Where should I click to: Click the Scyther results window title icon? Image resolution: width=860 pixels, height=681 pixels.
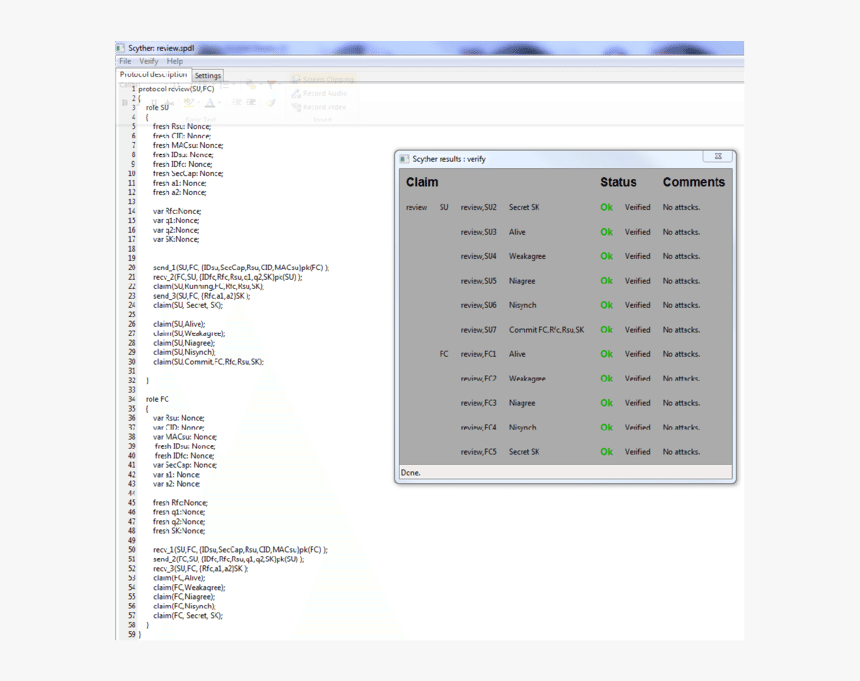click(x=404, y=156)
